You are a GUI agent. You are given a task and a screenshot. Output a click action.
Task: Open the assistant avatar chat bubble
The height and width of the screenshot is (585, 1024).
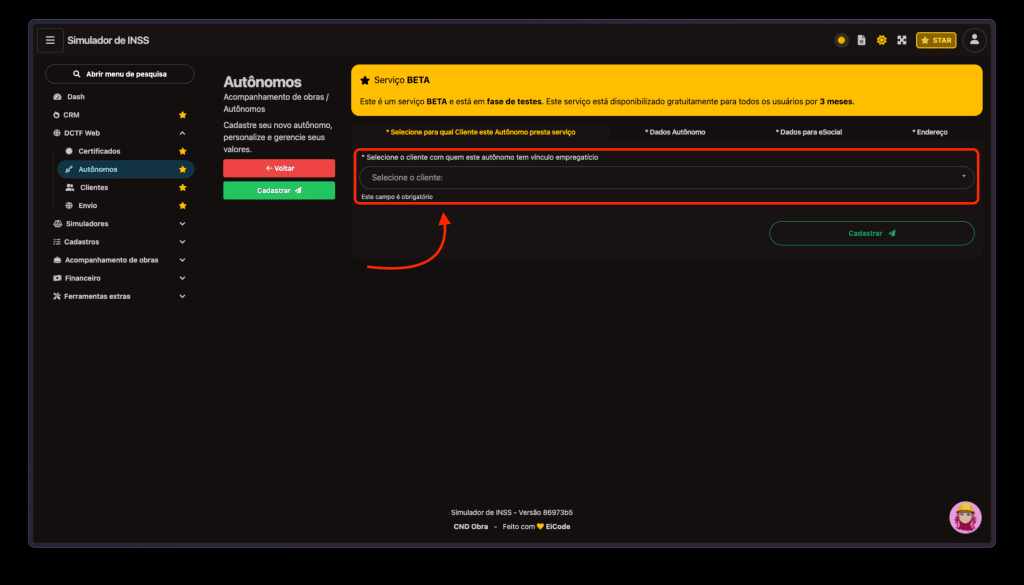[x=965, y=518]
